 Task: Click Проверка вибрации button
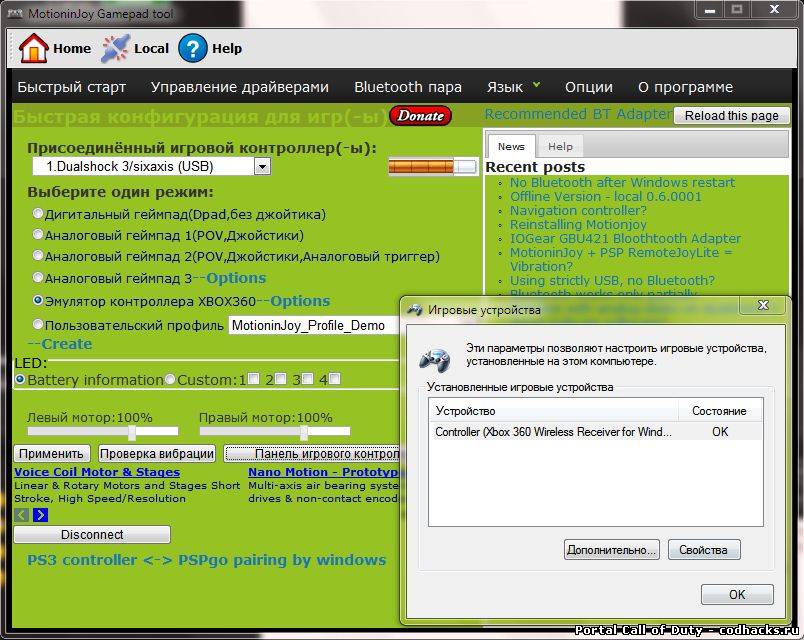[x=156, y=453]
